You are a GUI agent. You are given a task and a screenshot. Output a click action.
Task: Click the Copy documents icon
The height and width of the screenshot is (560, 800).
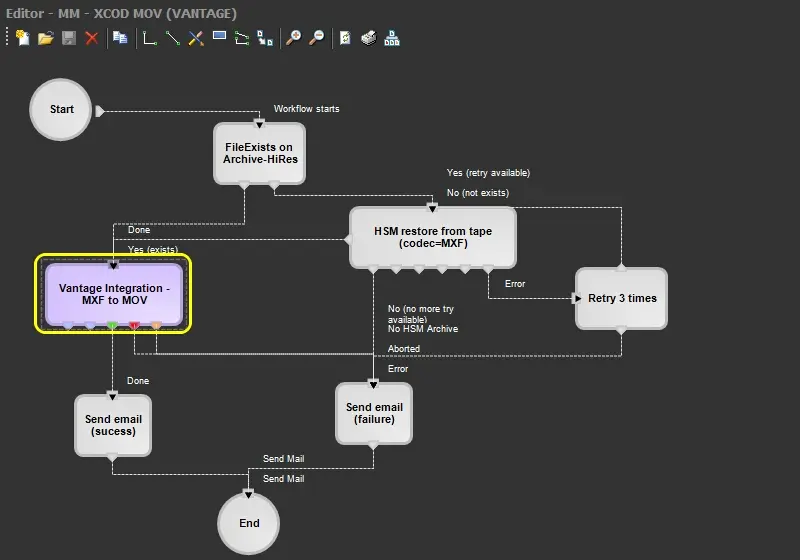pos(120,38)
